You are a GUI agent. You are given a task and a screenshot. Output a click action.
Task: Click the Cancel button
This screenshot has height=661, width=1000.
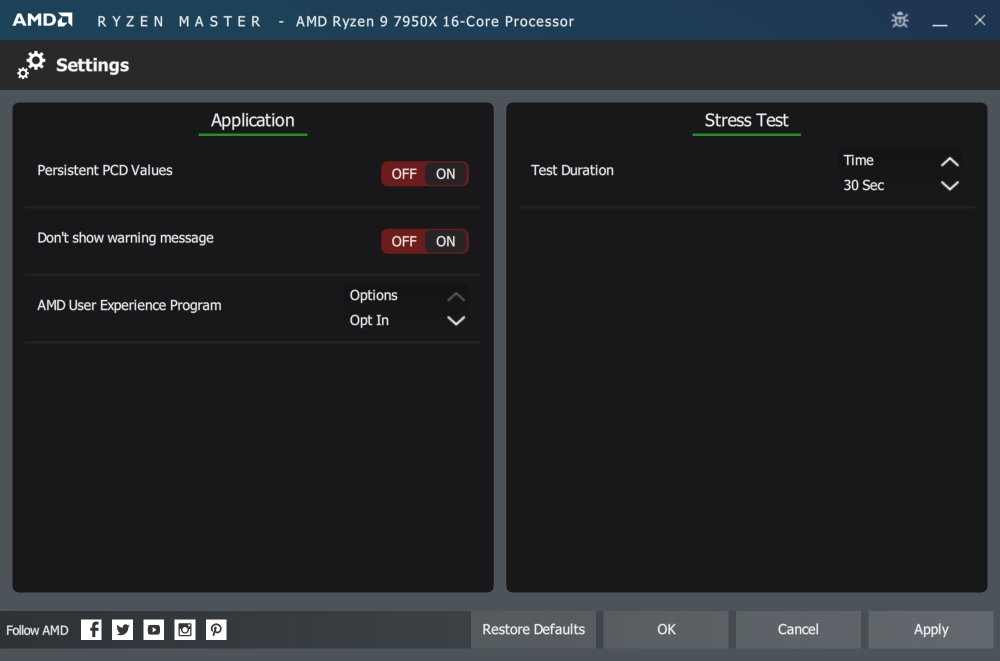[x=798, y=630]
